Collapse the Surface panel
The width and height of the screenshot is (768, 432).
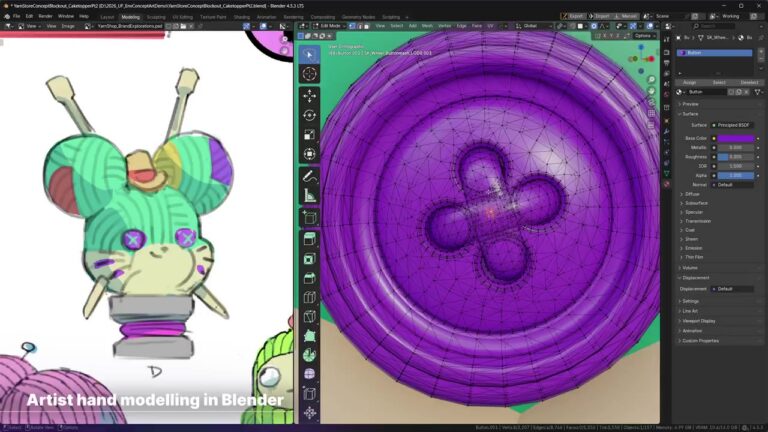(x=690, y=114)
